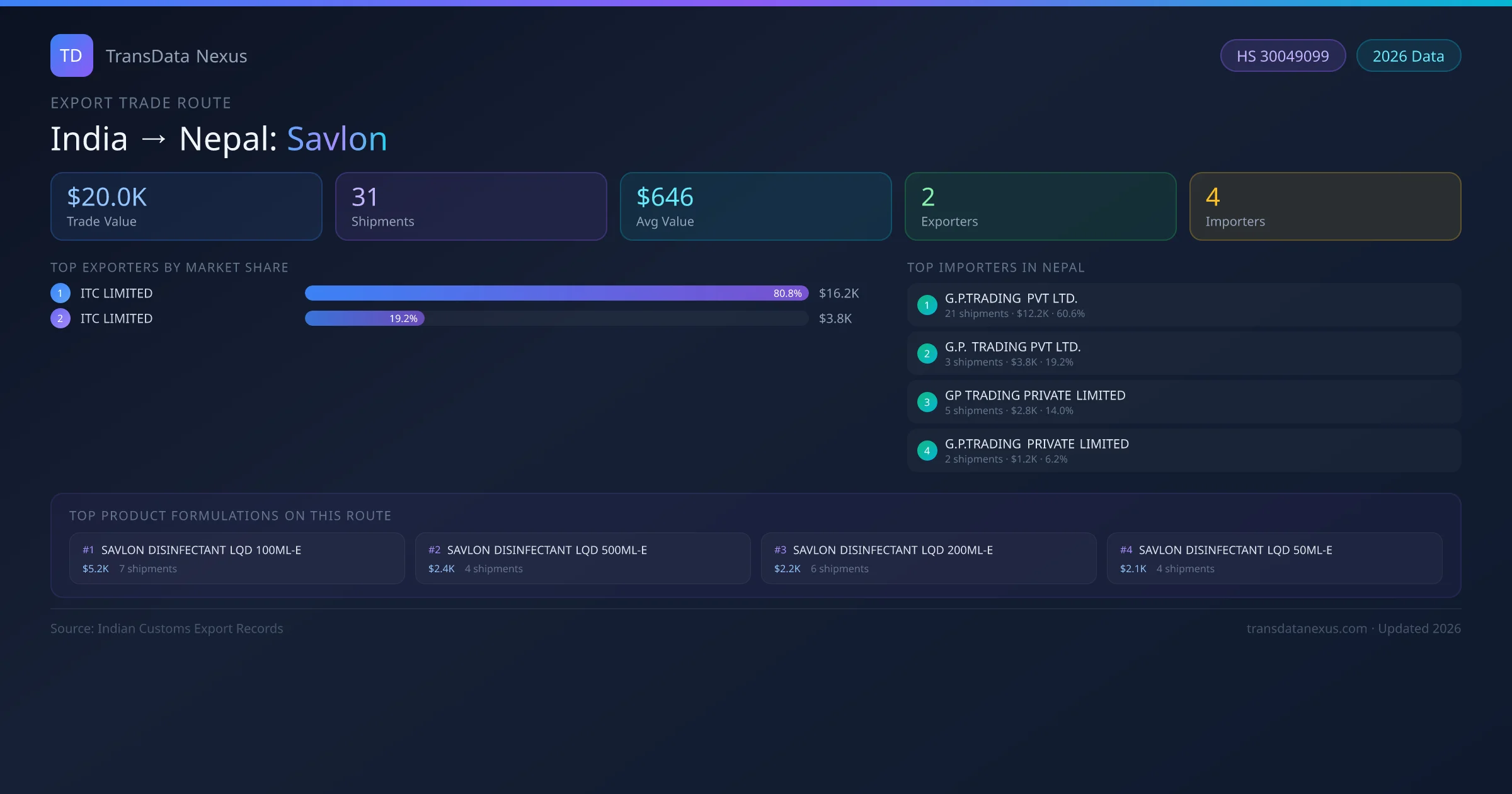The height and width of the screenshot is (794, 1512).
Task: Click GP TRADING PRIVATE LIMITED importer row
Action: pyautogui.click(x=1183, y=402)
